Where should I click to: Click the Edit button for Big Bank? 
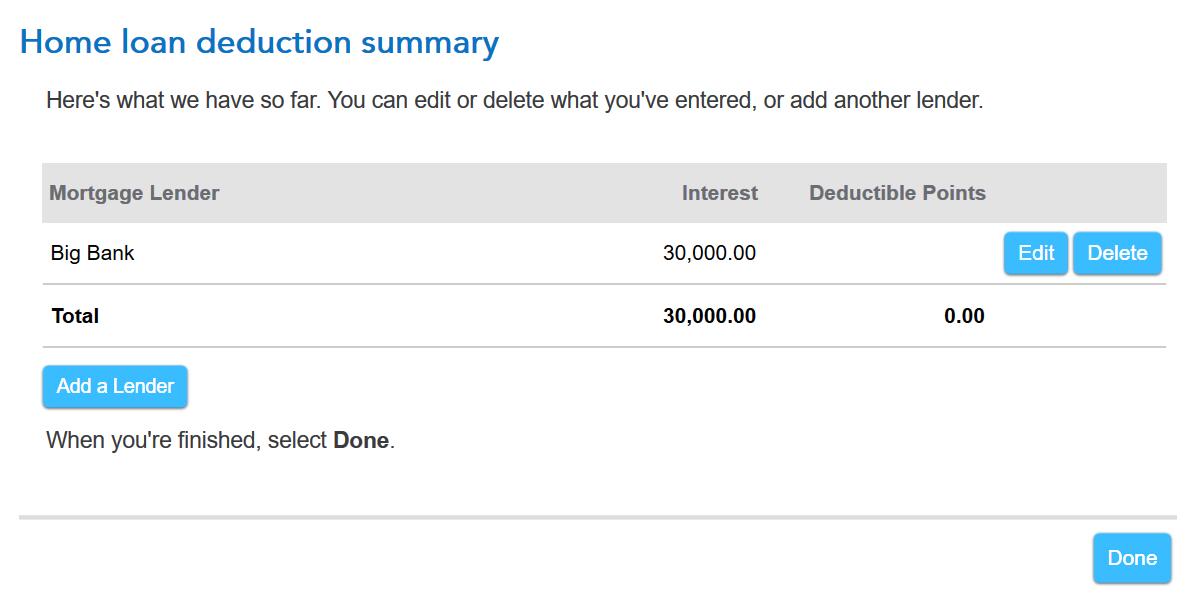click(1035, 253)
